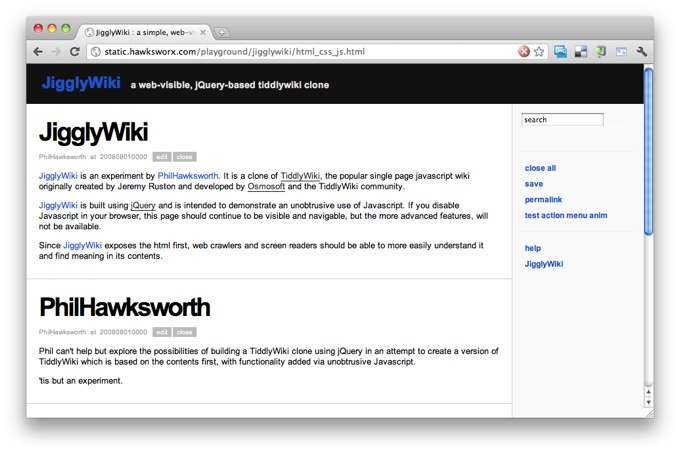The height and width of the screenshot is (454, 680).
Task: Click edit on the PhilHawksworth article
Action: pyautogui.click(x=162, y=332)
